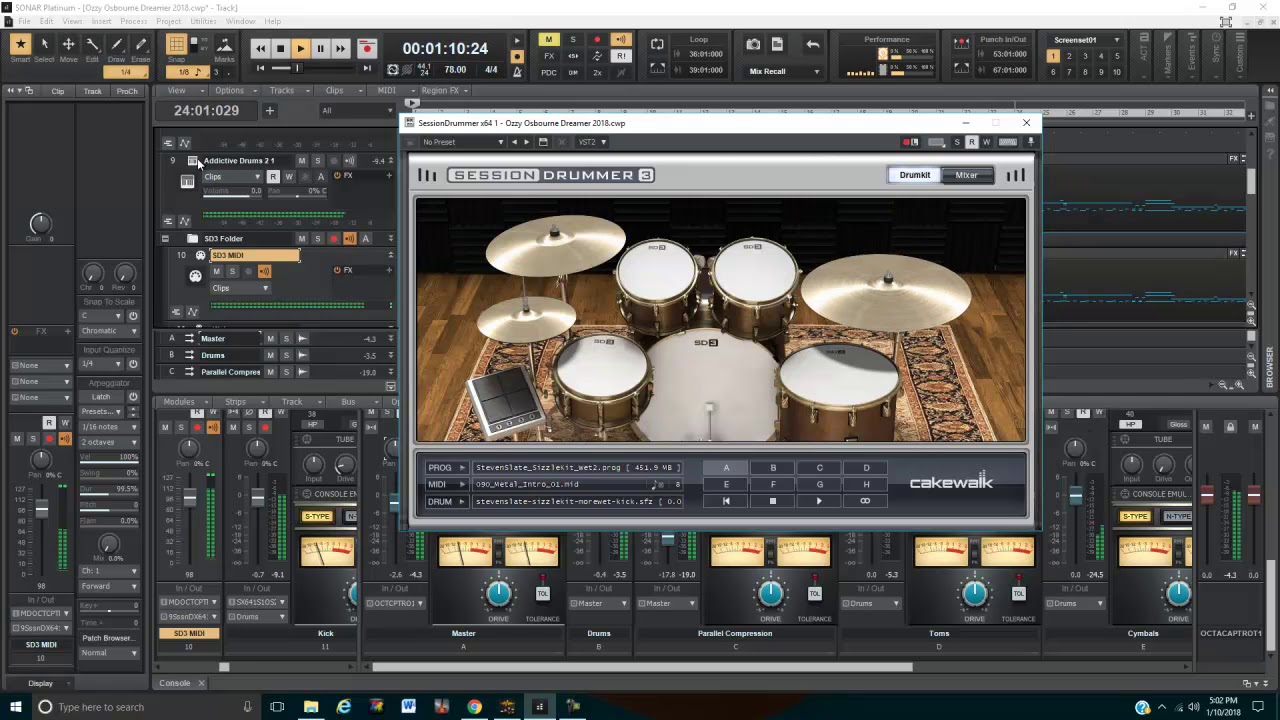Viewport: 1280px width, 720px height.
Task: Select the Smart tool
Action: (x=20, y=45)
